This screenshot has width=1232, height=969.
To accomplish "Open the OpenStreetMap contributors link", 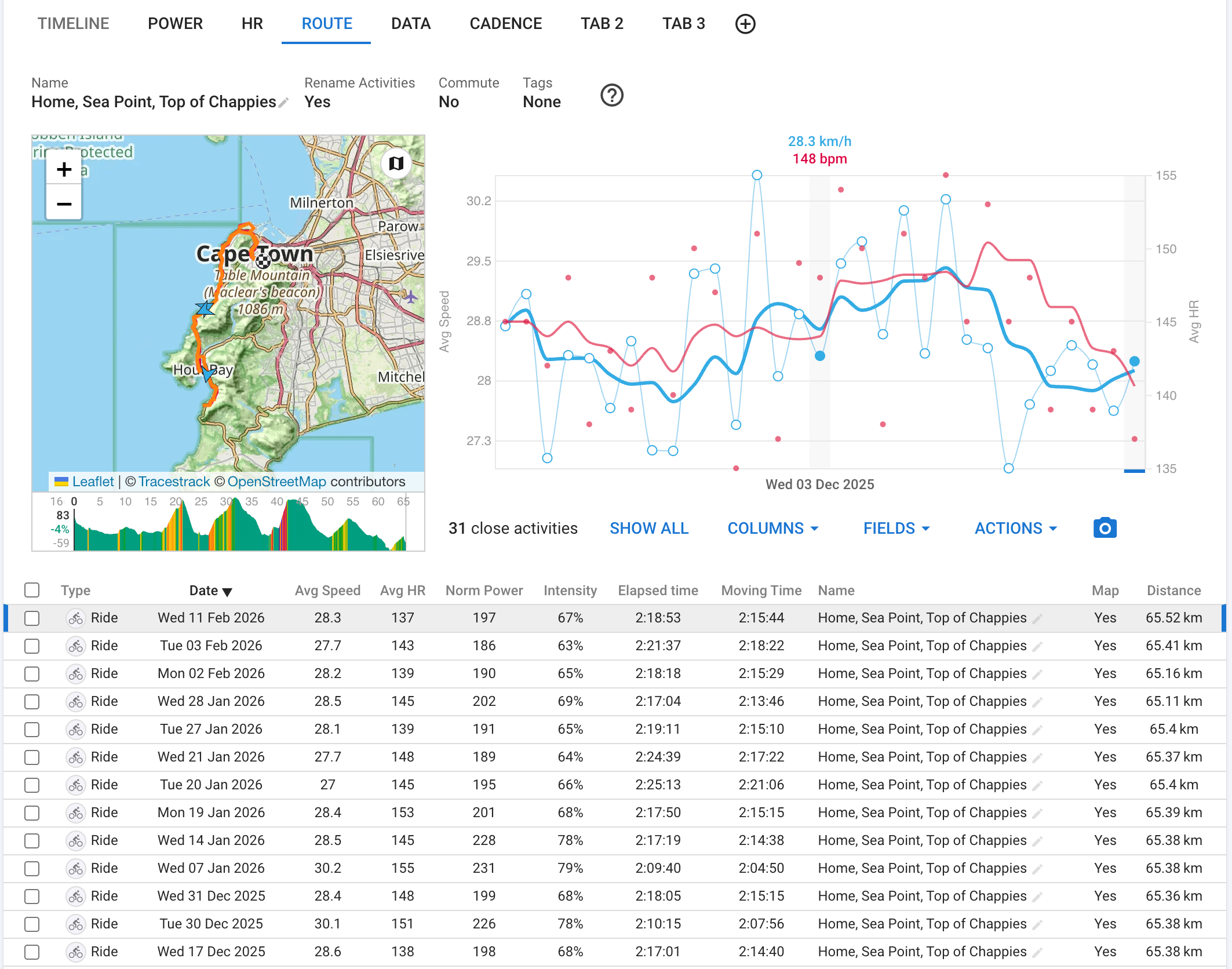I will (x=278, y=482).
